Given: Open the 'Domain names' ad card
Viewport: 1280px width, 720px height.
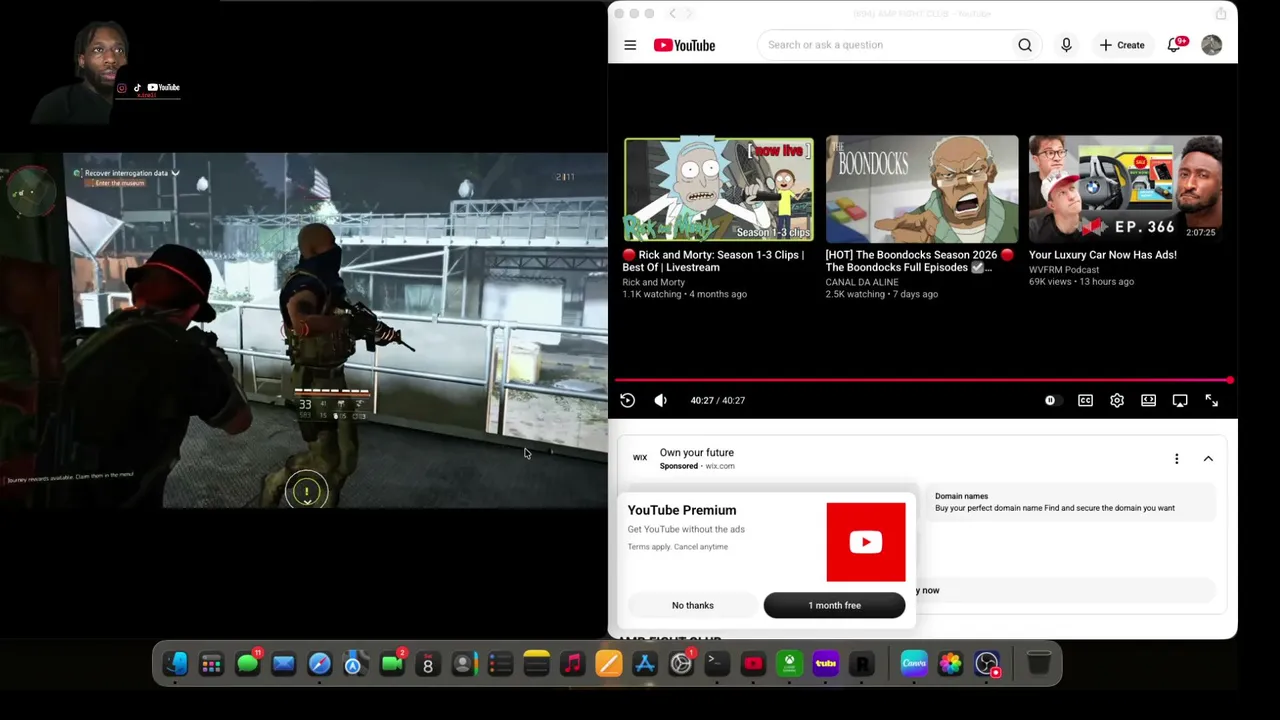Looking at the screenshot, I should click(1072, 502).
